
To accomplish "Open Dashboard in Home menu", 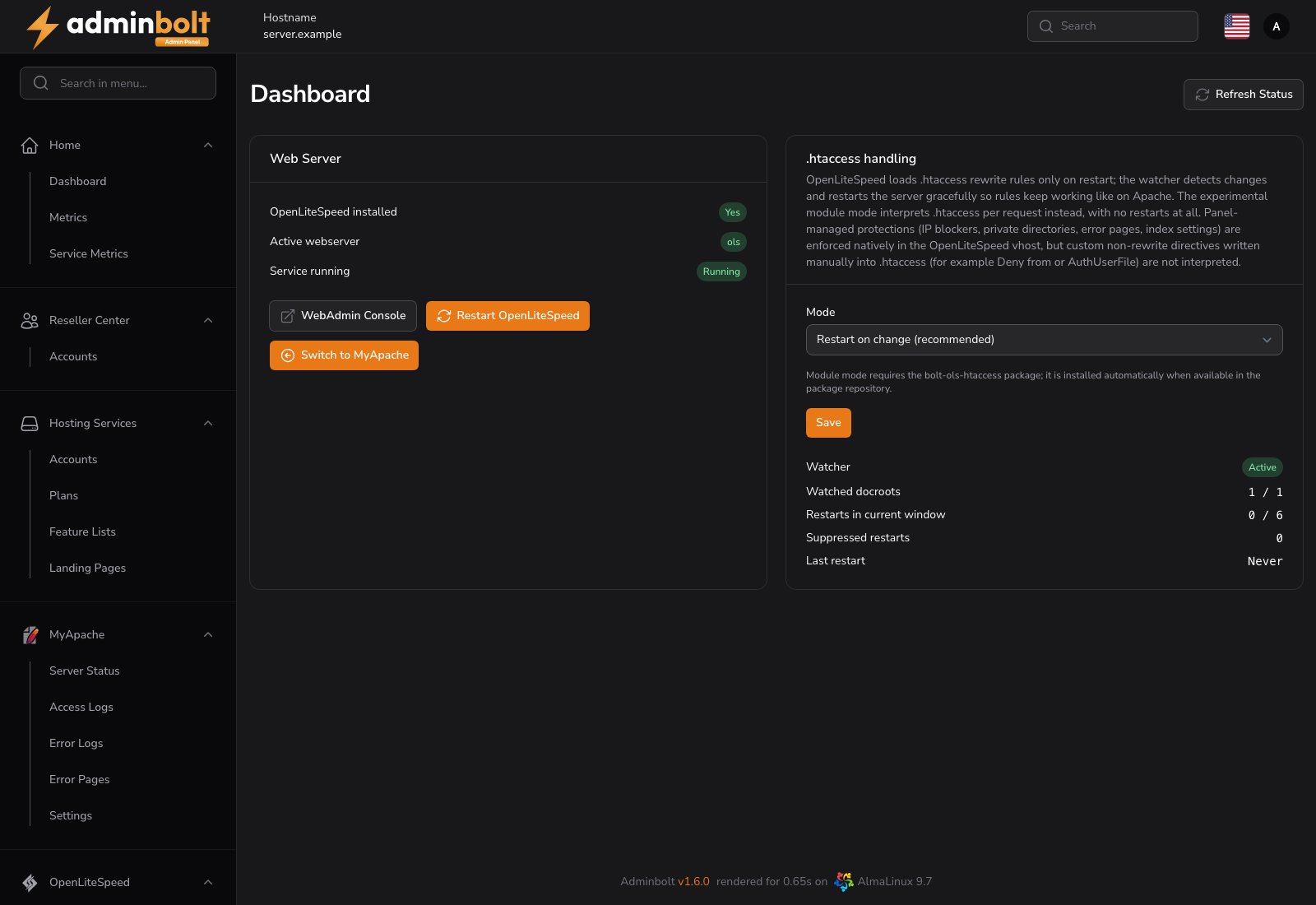I will [78, 182].
